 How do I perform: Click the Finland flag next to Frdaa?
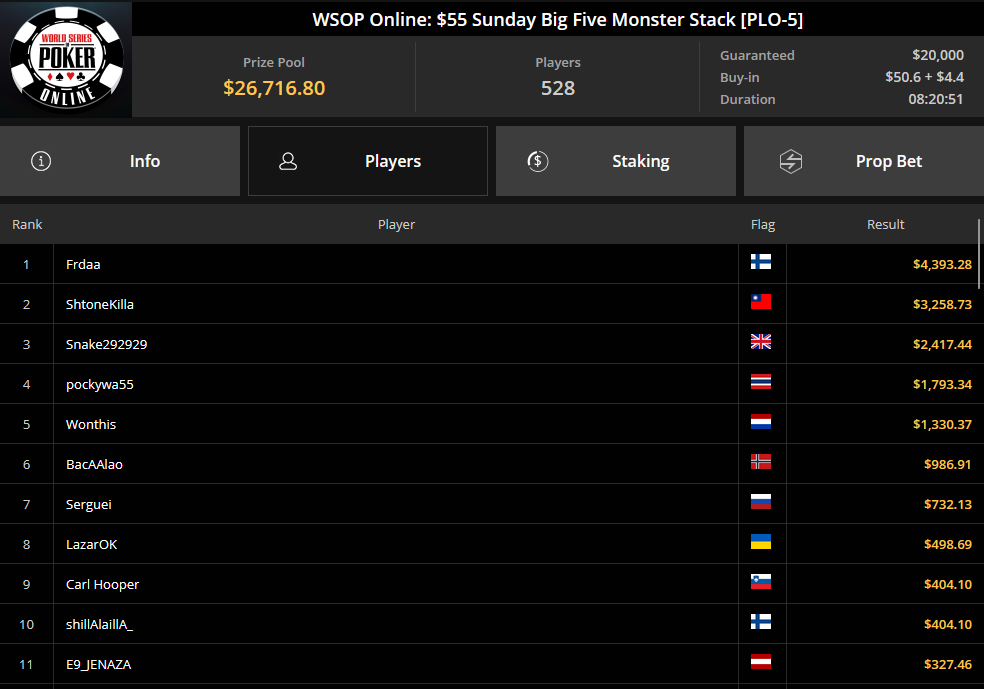pyautogui.click(x=761, y=262)
